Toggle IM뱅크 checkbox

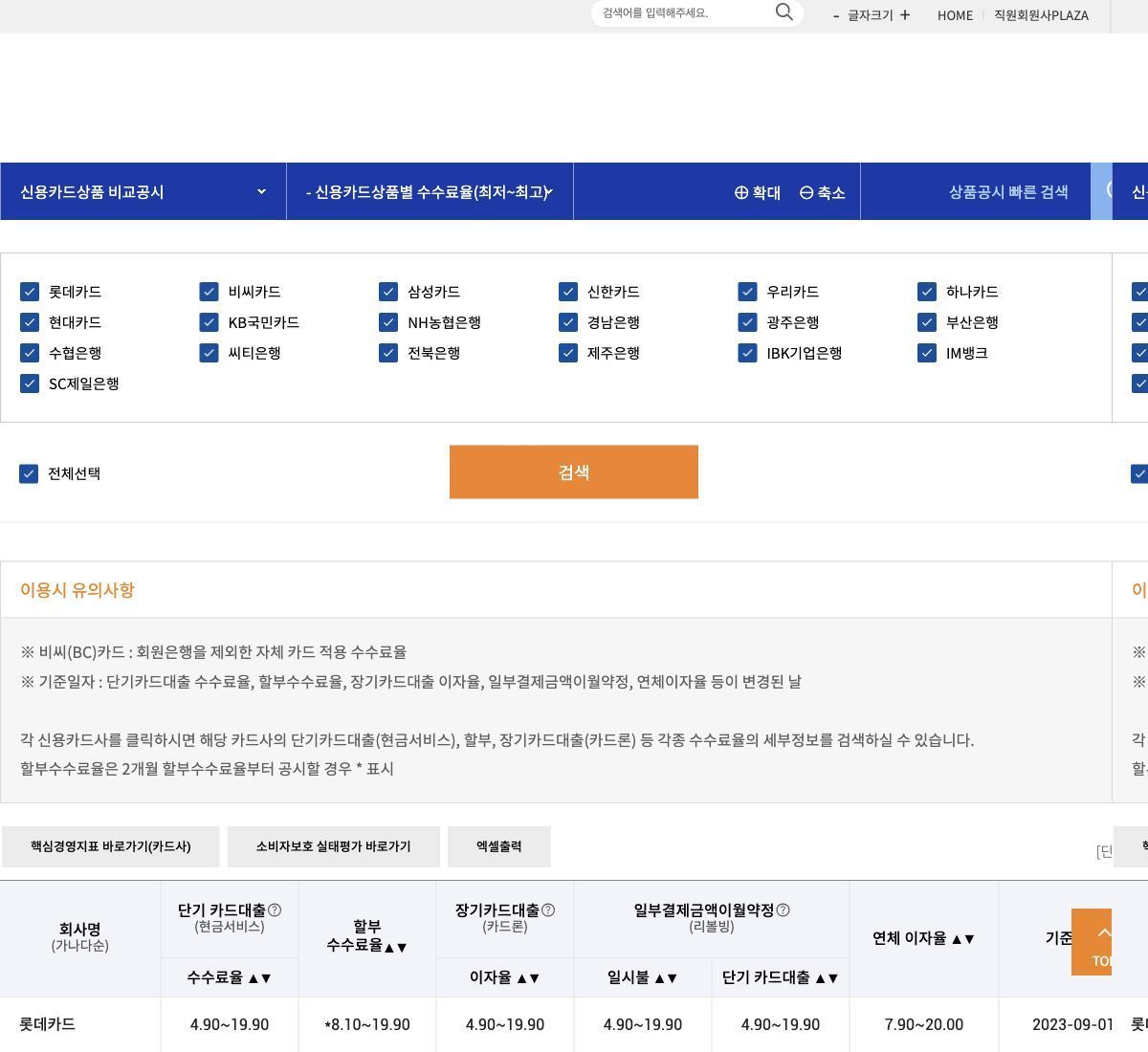pos(926,353)
